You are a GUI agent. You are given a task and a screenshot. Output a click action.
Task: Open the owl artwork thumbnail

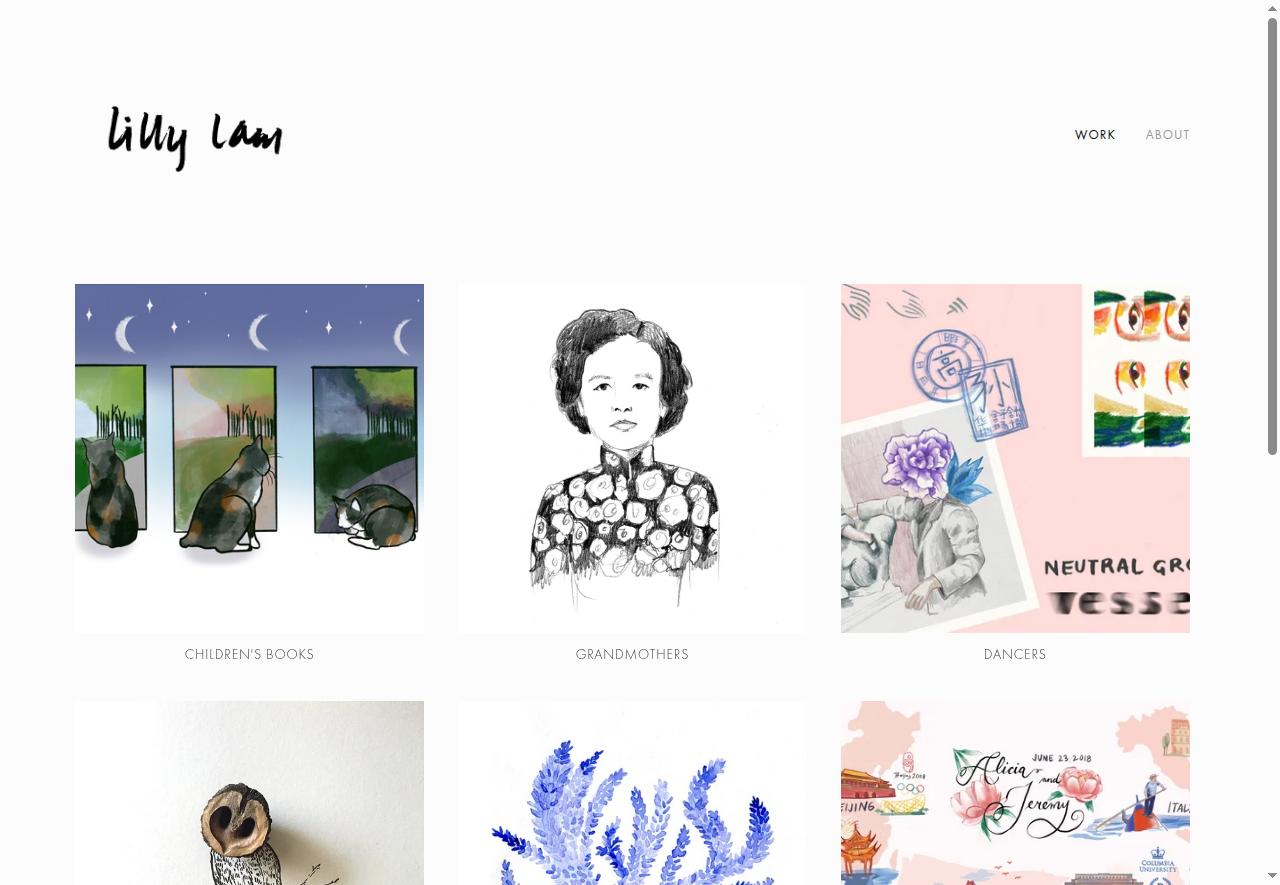click(x=249, y=793)
